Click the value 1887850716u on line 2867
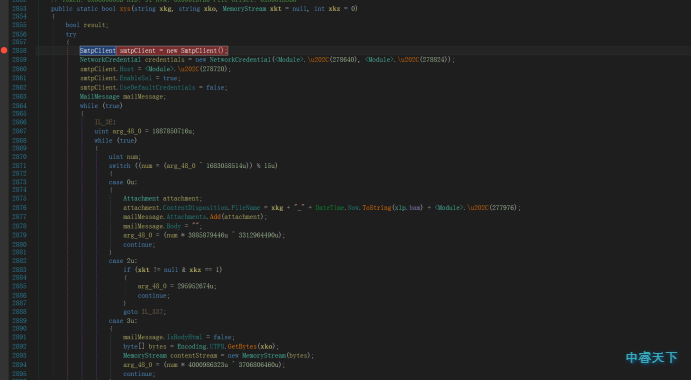The width and height of the screenshot is (692, 380). coord(172,131)
